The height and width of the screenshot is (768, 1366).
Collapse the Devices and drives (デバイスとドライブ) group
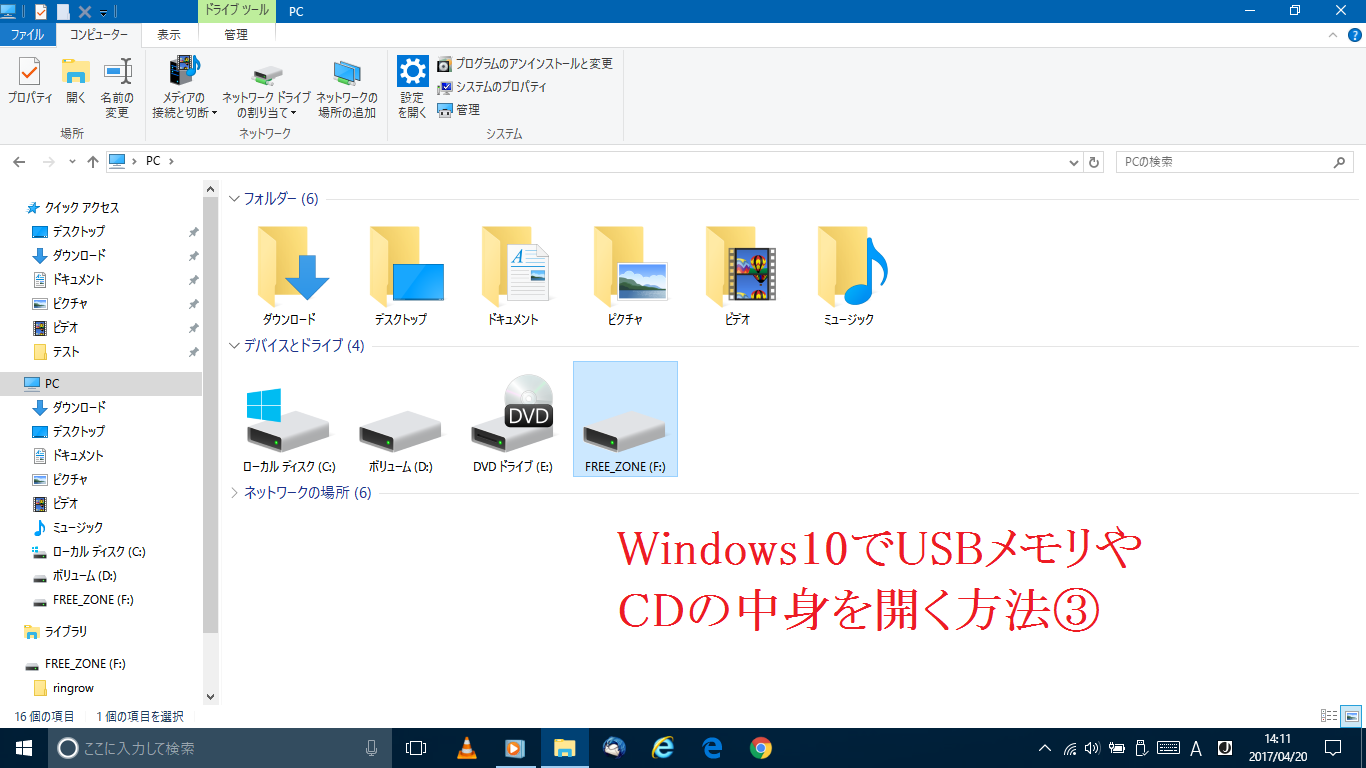235,346
